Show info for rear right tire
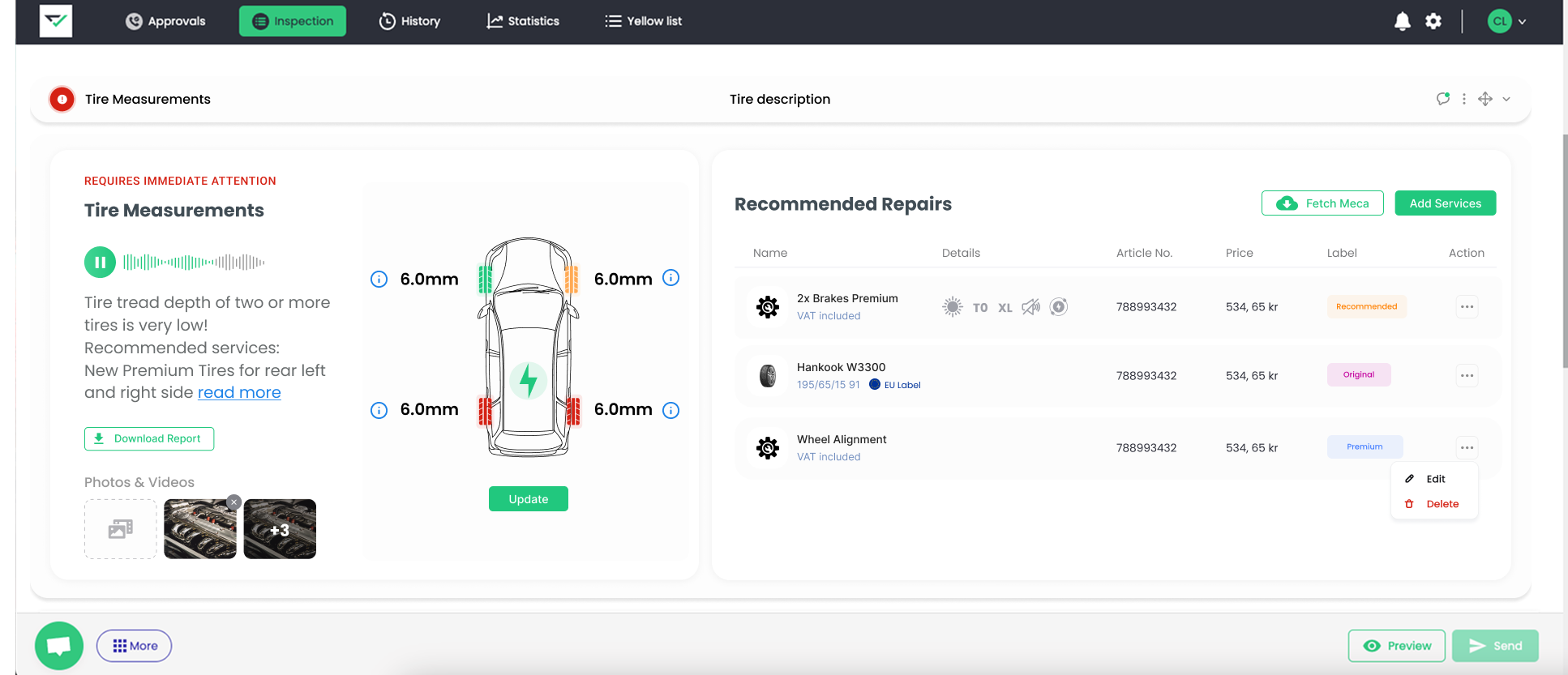This screenshot has height=675, width=1568. [x=670, y=410]
